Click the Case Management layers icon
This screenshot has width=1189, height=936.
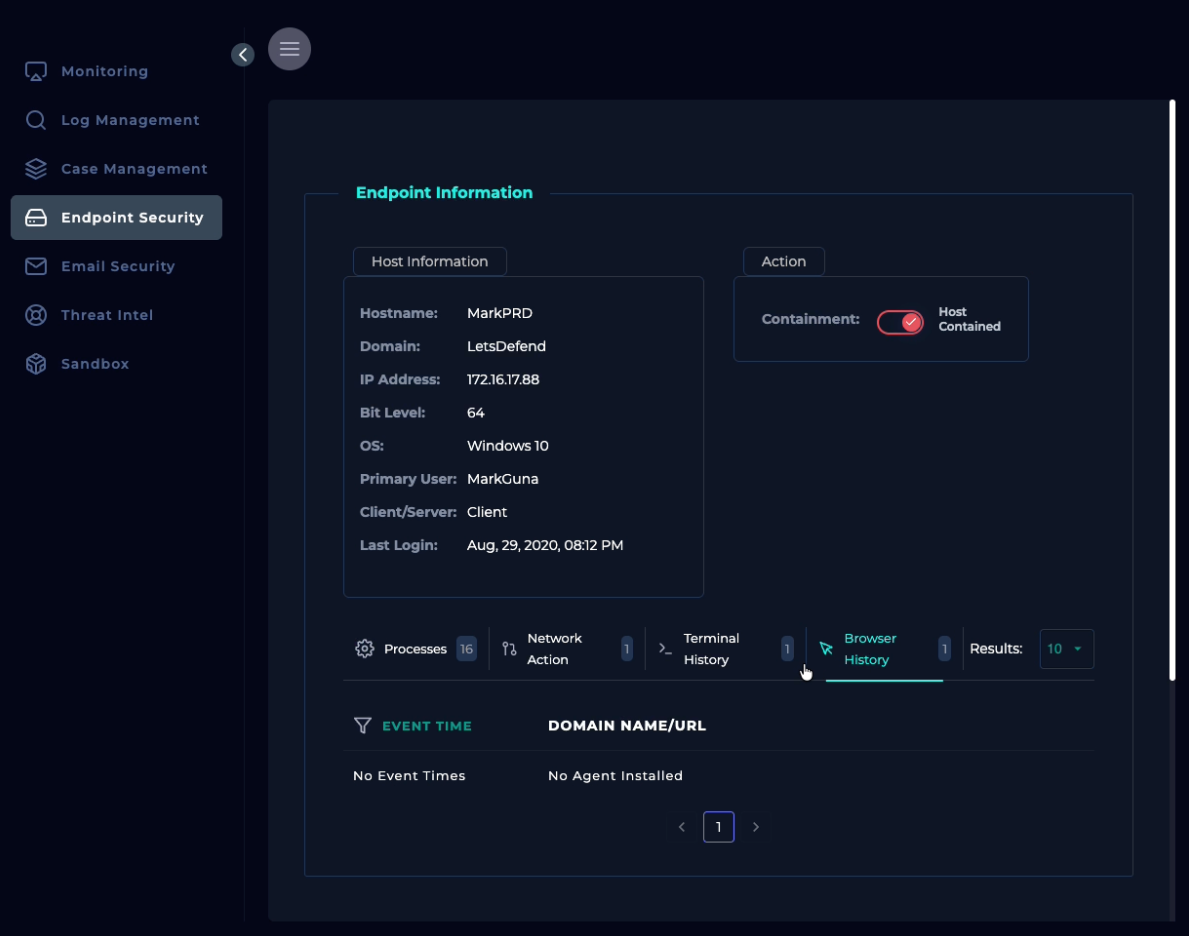point(36,169)
